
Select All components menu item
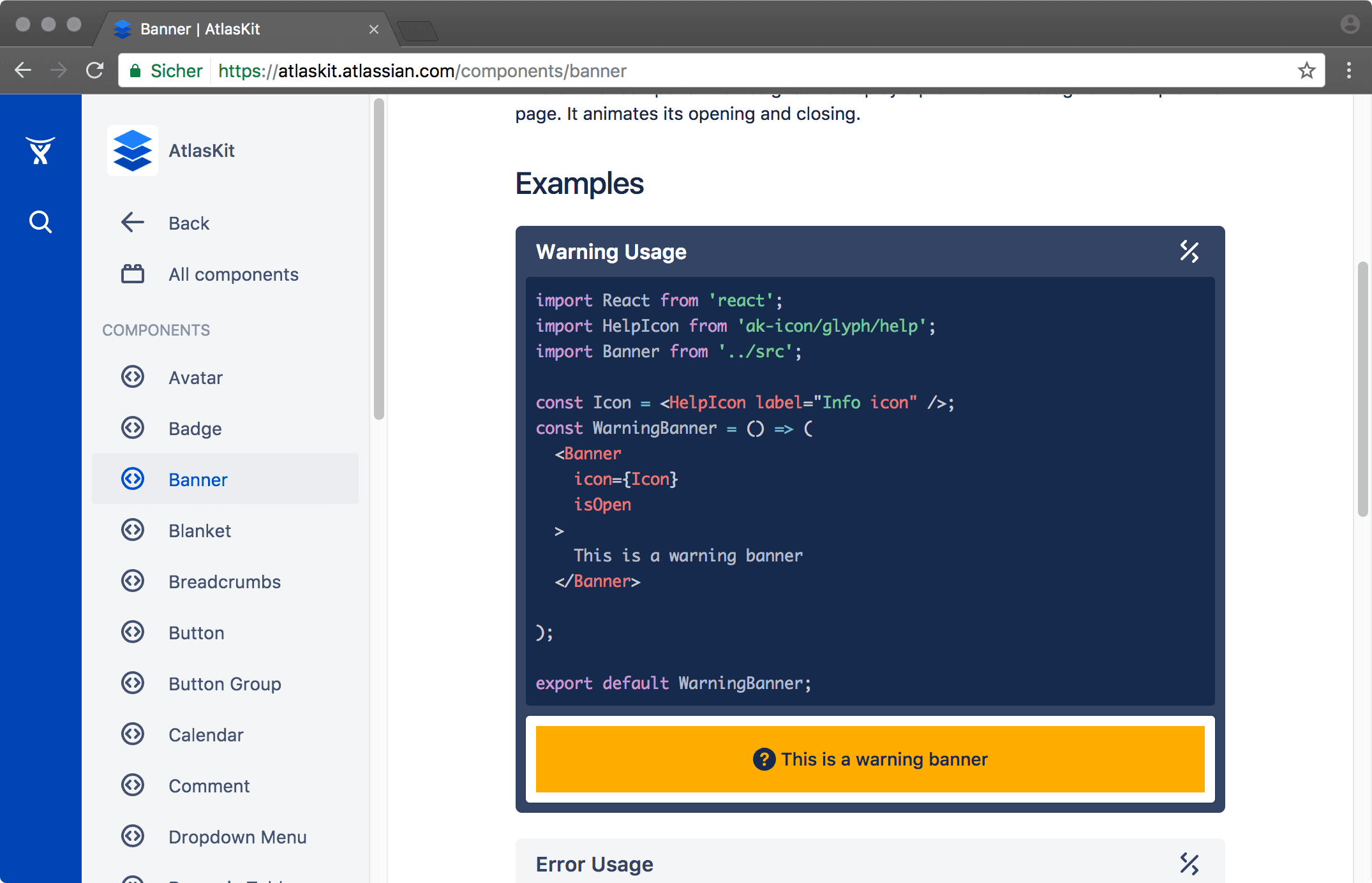[234, 273]
